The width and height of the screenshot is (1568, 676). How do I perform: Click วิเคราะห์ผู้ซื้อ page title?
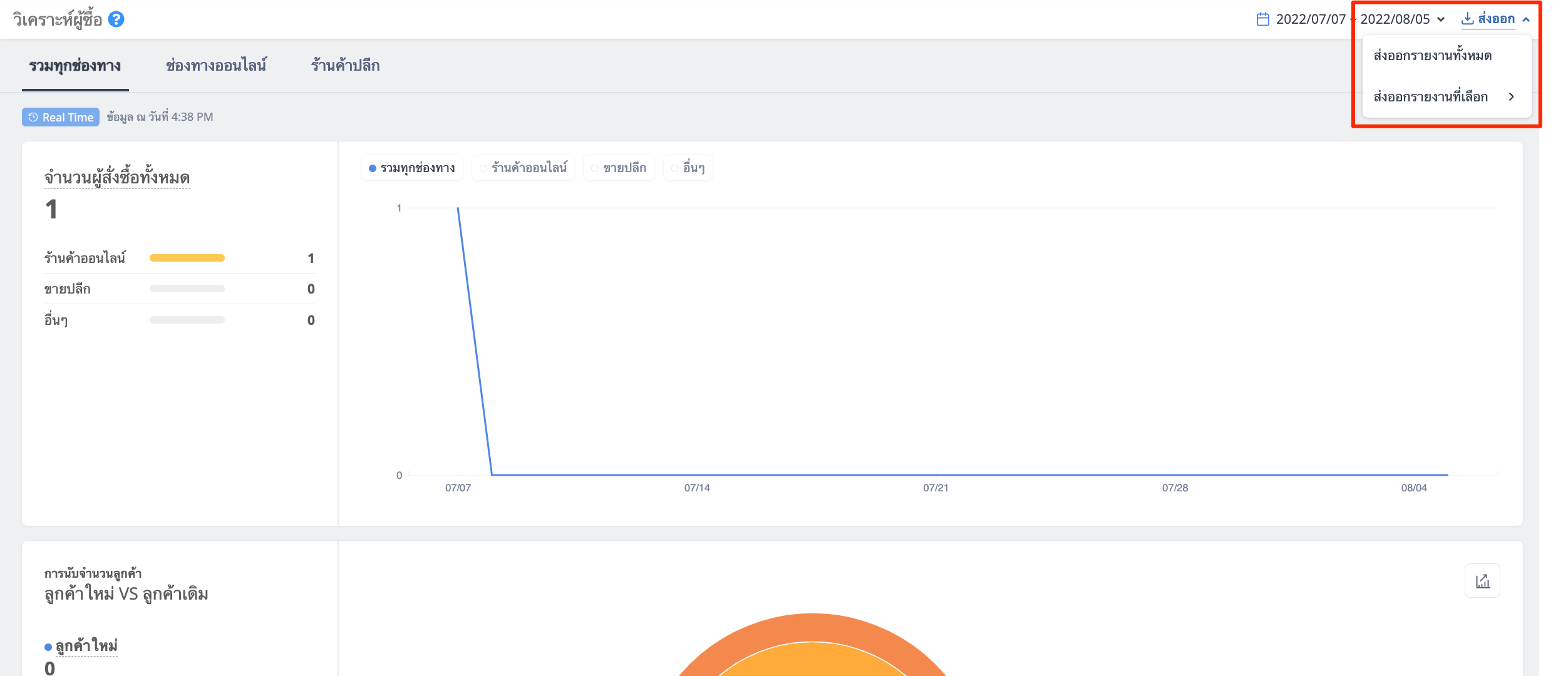pos(58,19)
